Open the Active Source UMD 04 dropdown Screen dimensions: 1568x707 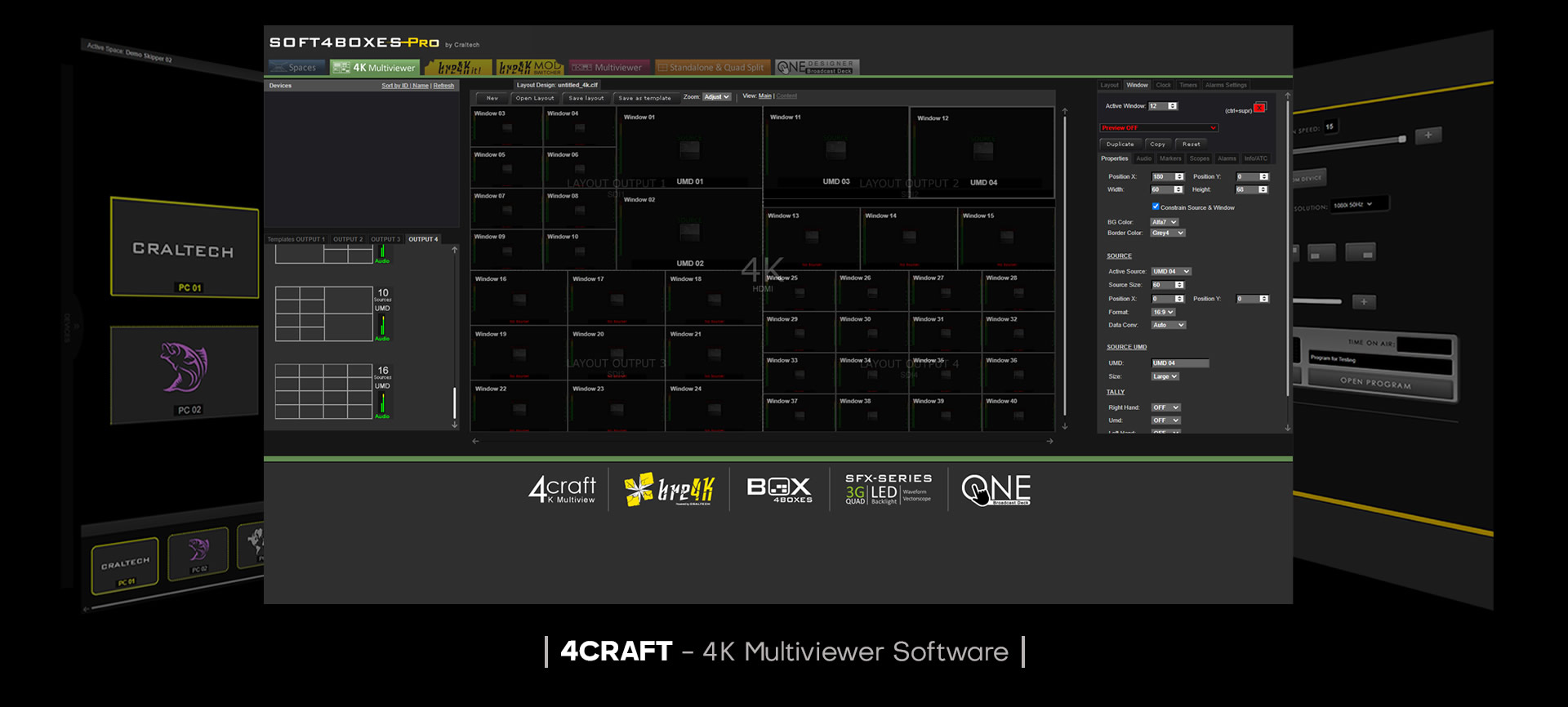[x=1171, y=272]
